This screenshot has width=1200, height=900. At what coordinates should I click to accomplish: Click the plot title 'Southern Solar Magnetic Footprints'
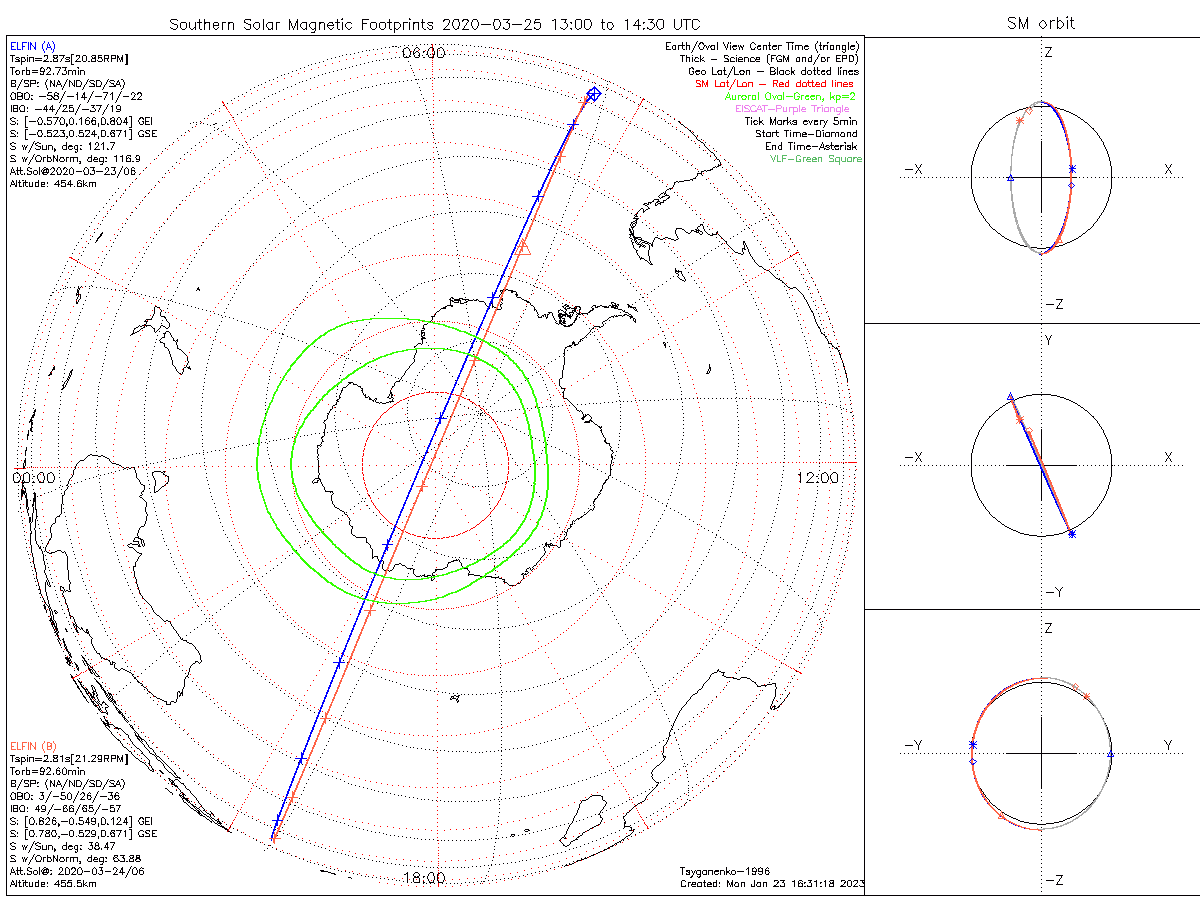pos(304,23)
